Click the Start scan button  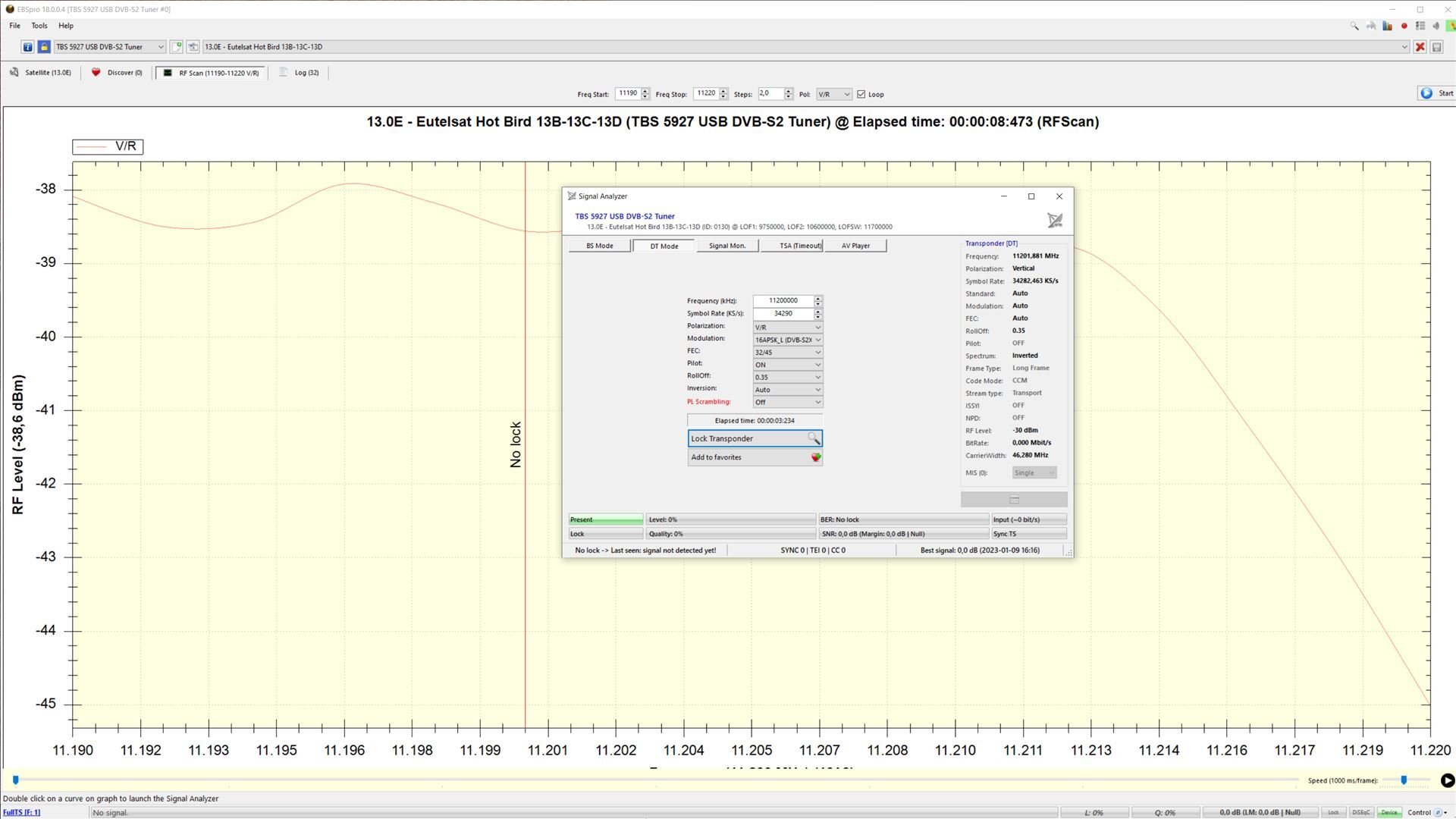click(x=1436, y=93)
